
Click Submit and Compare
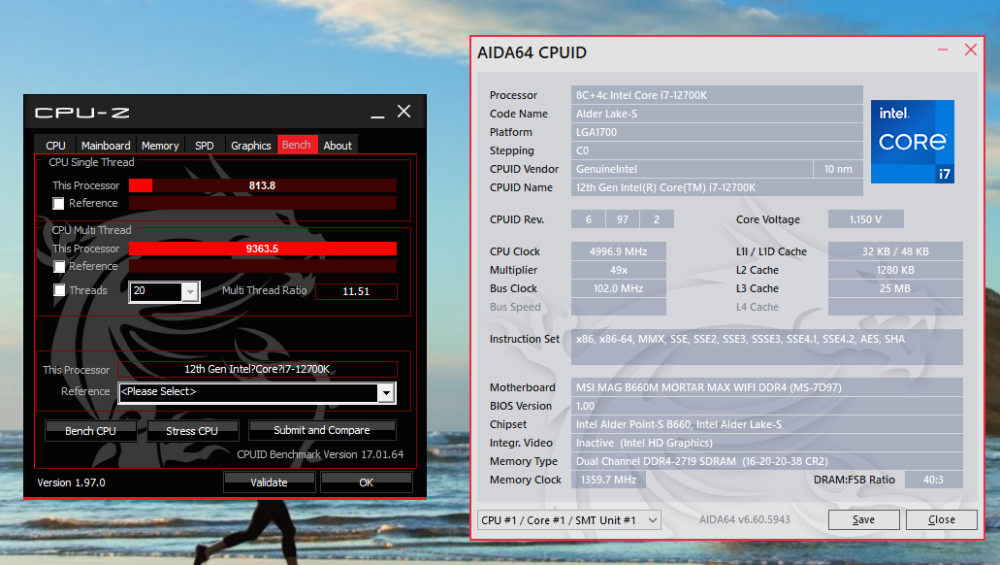pos(321,430)
